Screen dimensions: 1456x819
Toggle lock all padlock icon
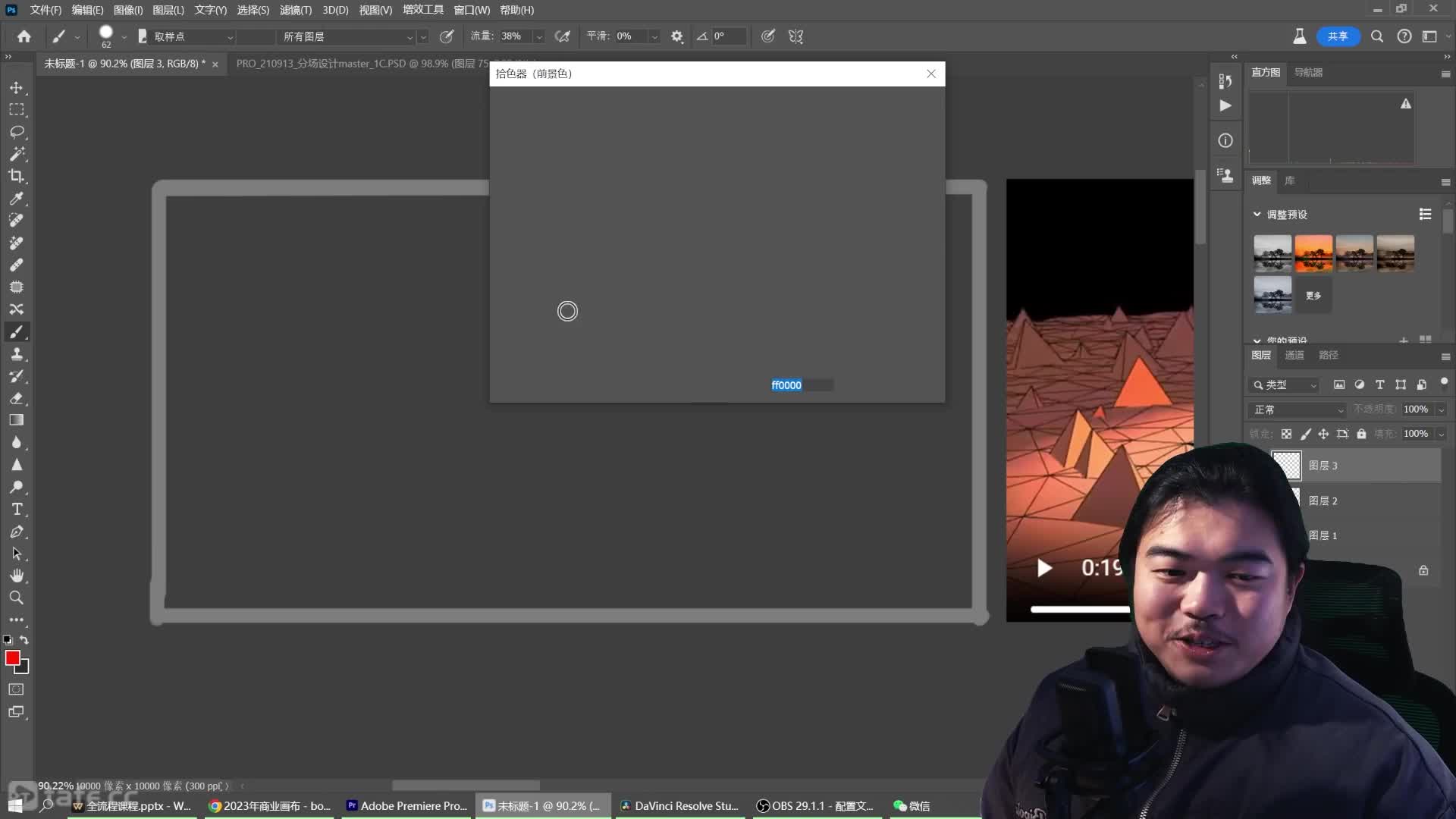click(x=1361, y=434)
